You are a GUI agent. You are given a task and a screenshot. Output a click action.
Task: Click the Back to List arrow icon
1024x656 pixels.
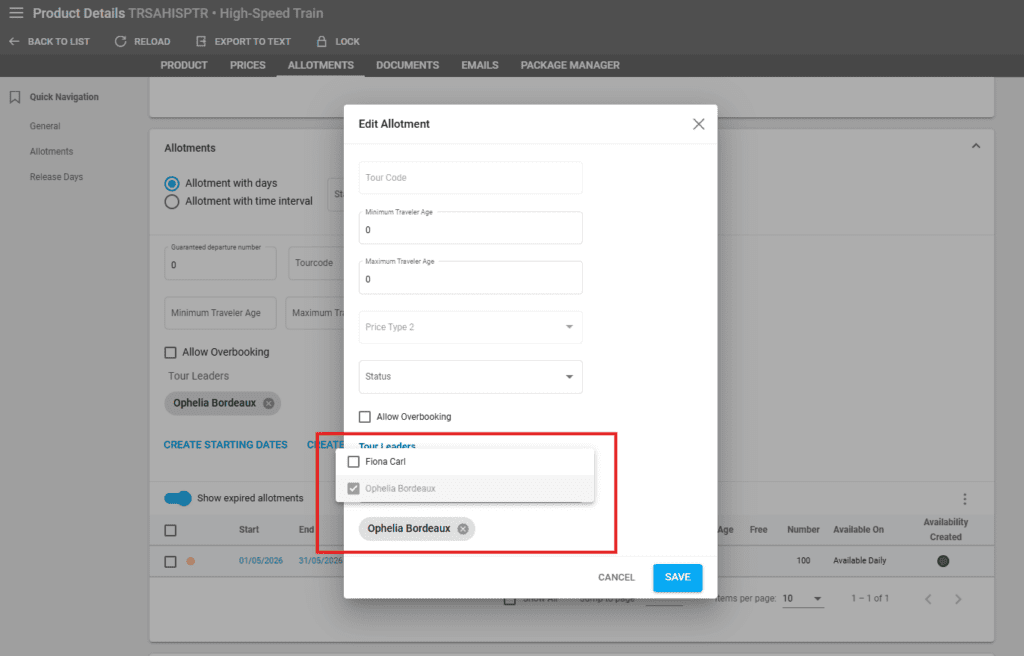(14, 42)
